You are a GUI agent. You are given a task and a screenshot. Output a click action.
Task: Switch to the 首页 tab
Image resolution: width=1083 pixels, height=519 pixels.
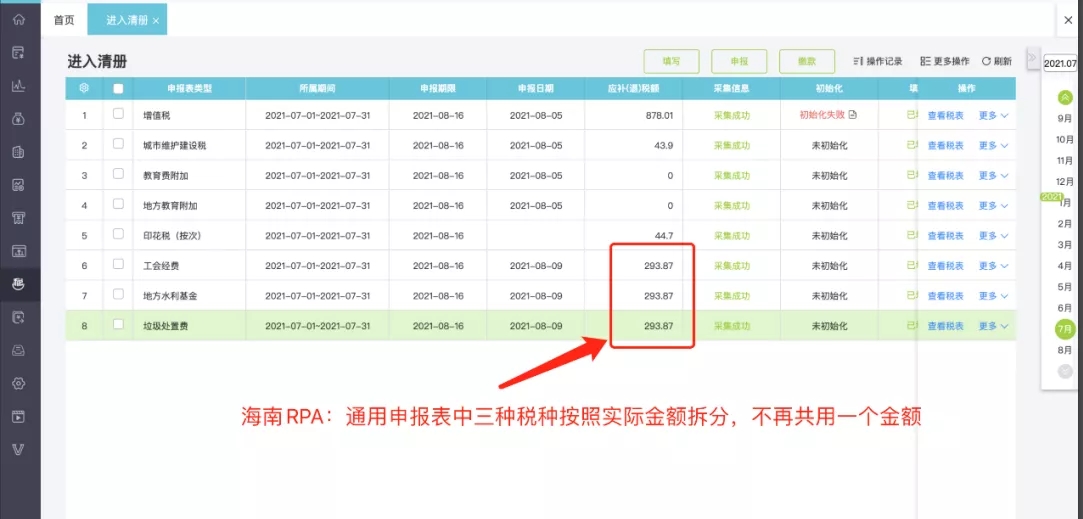click(64, 20)
